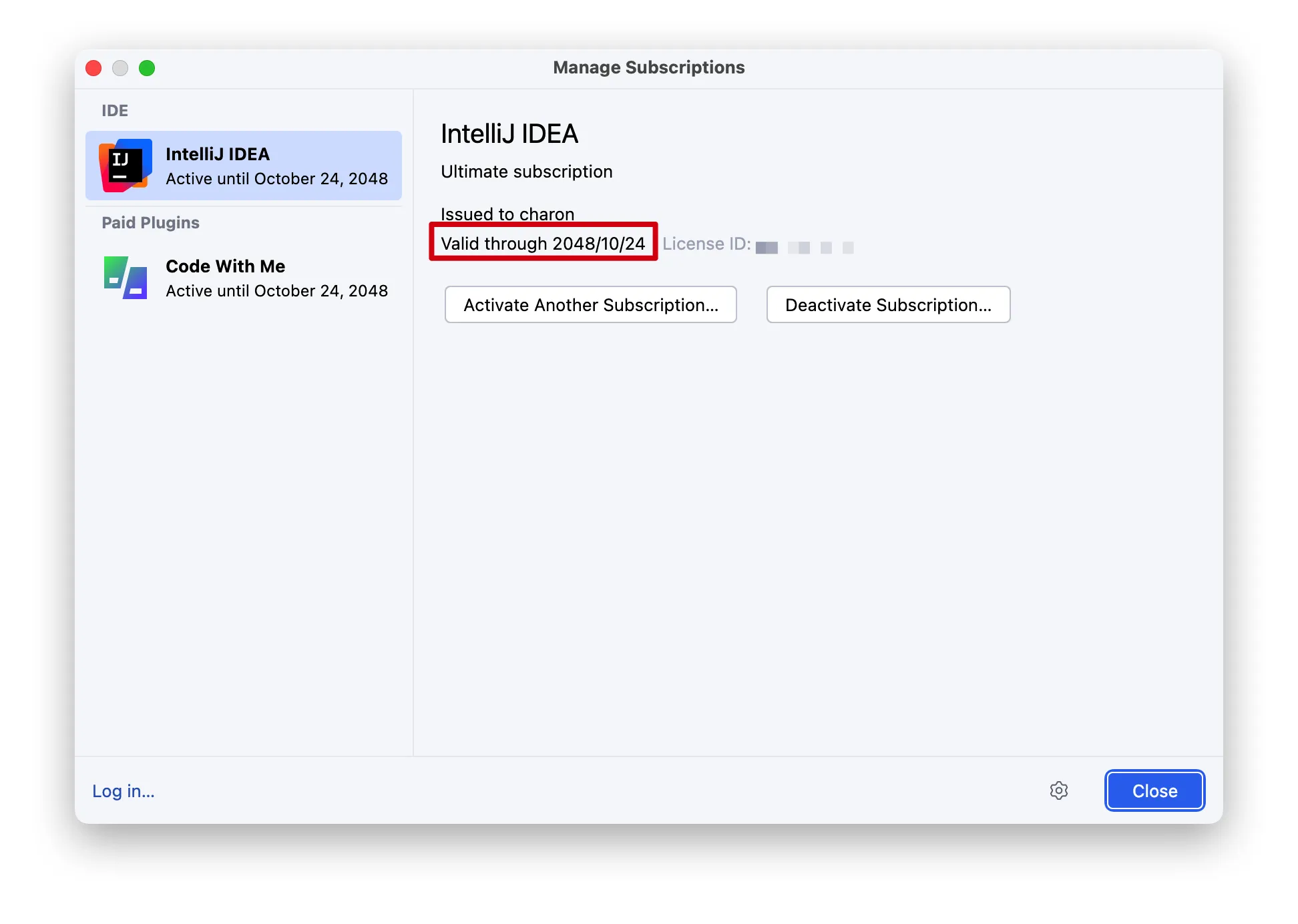The width and height of the screenshot is (1298, 924).
Task: Zoom the window with the green button
Action: pyautogui.click(x=147, y=68)
